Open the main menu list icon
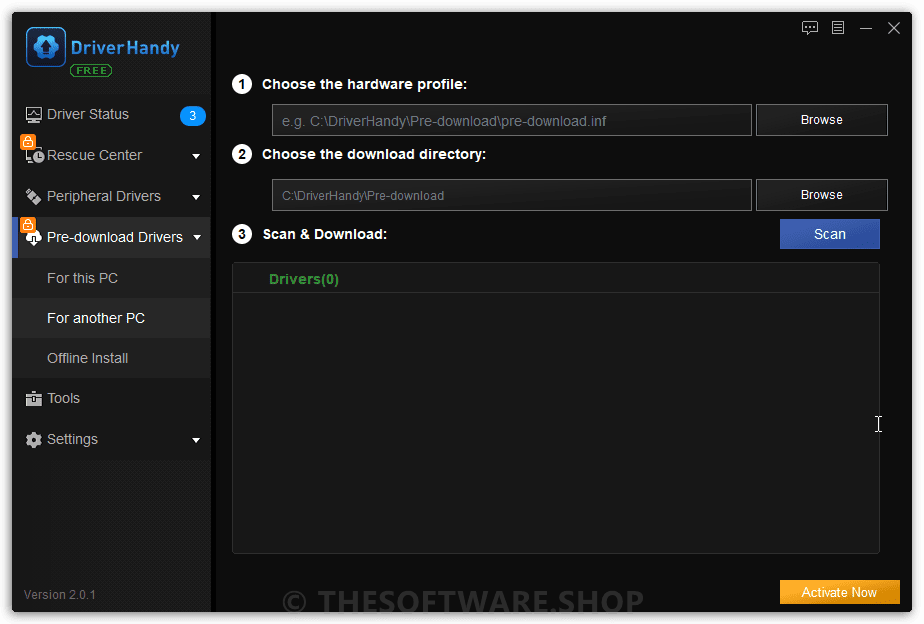The width and height of the screenshot is (924, 624). pos(837,28)
